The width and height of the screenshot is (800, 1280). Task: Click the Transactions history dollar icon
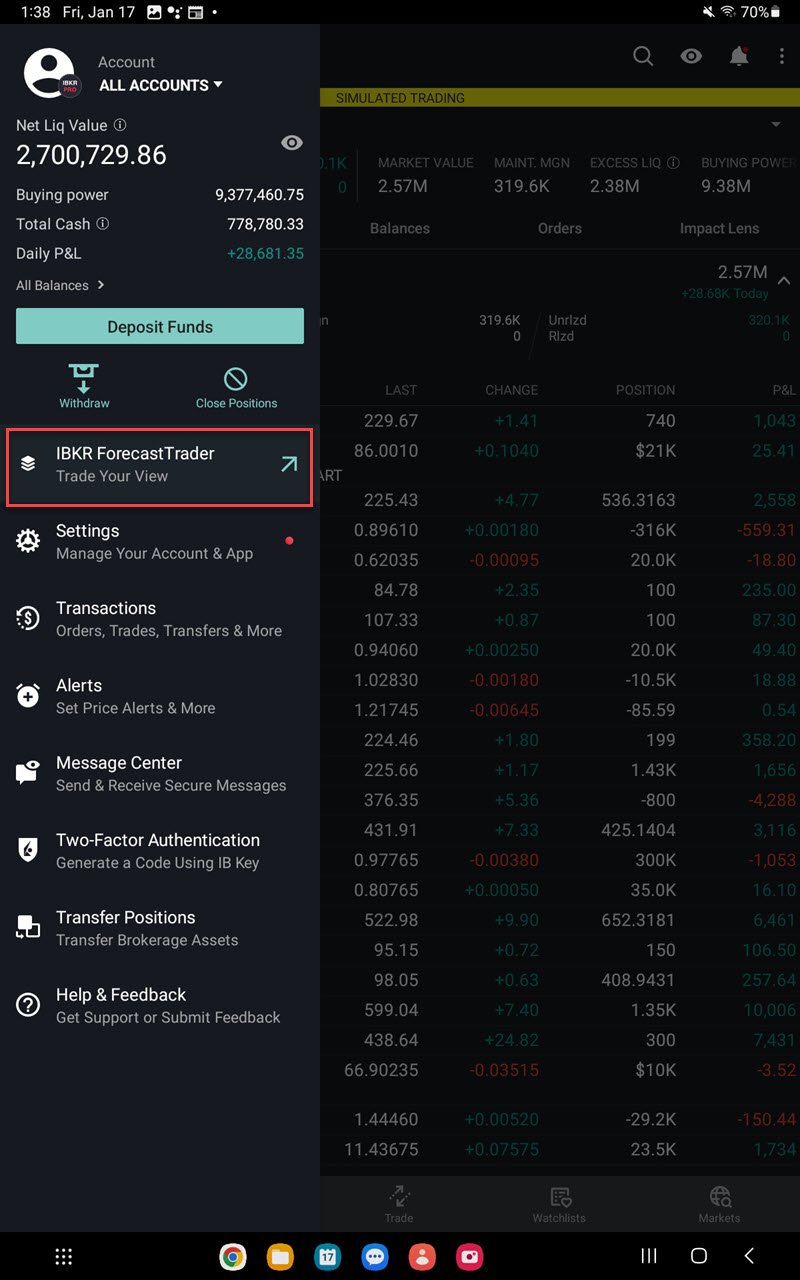click(x=28, y=619)
